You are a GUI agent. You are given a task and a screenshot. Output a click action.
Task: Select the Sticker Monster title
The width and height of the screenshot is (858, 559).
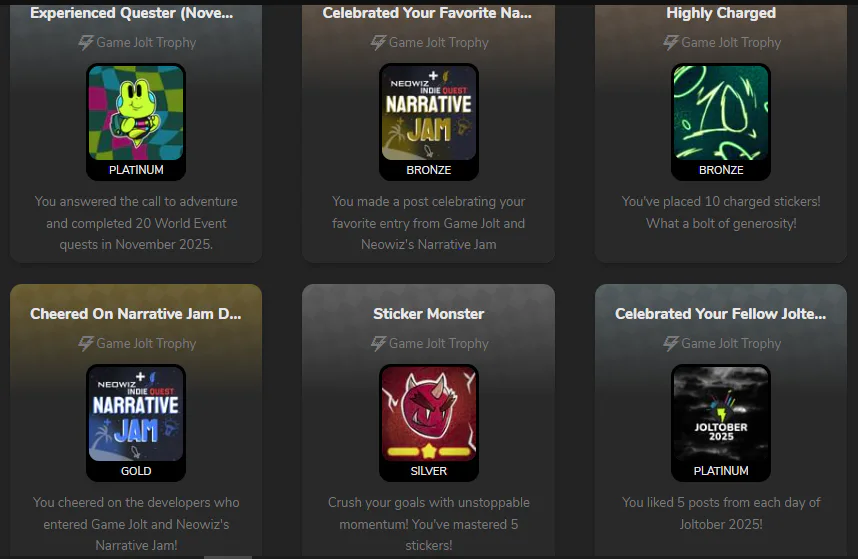tap(428, 314)
